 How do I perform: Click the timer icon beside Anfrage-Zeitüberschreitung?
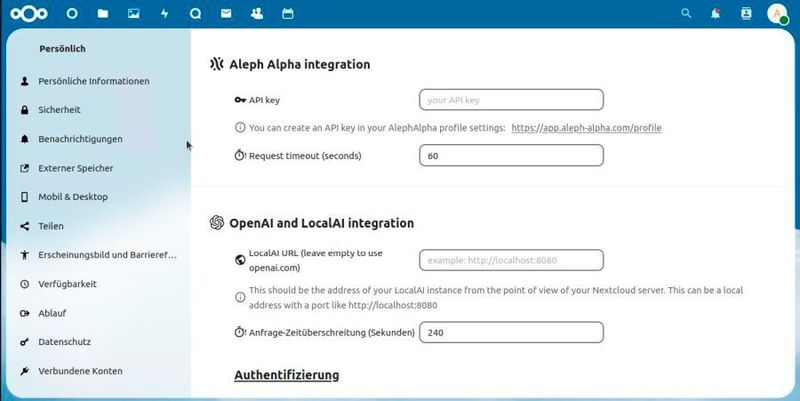pyautogui.click(x=240, y=332)
